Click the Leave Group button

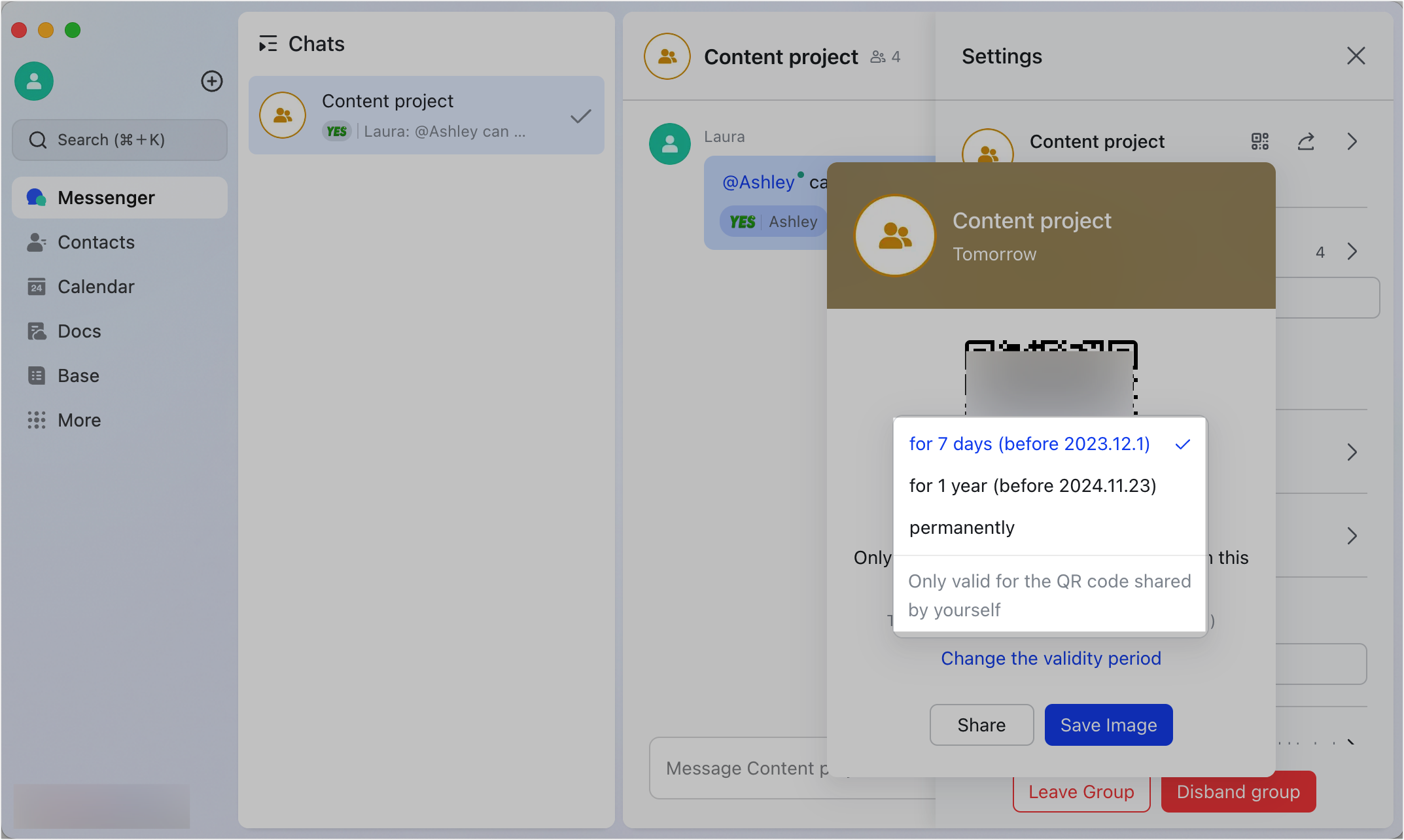1081,792
